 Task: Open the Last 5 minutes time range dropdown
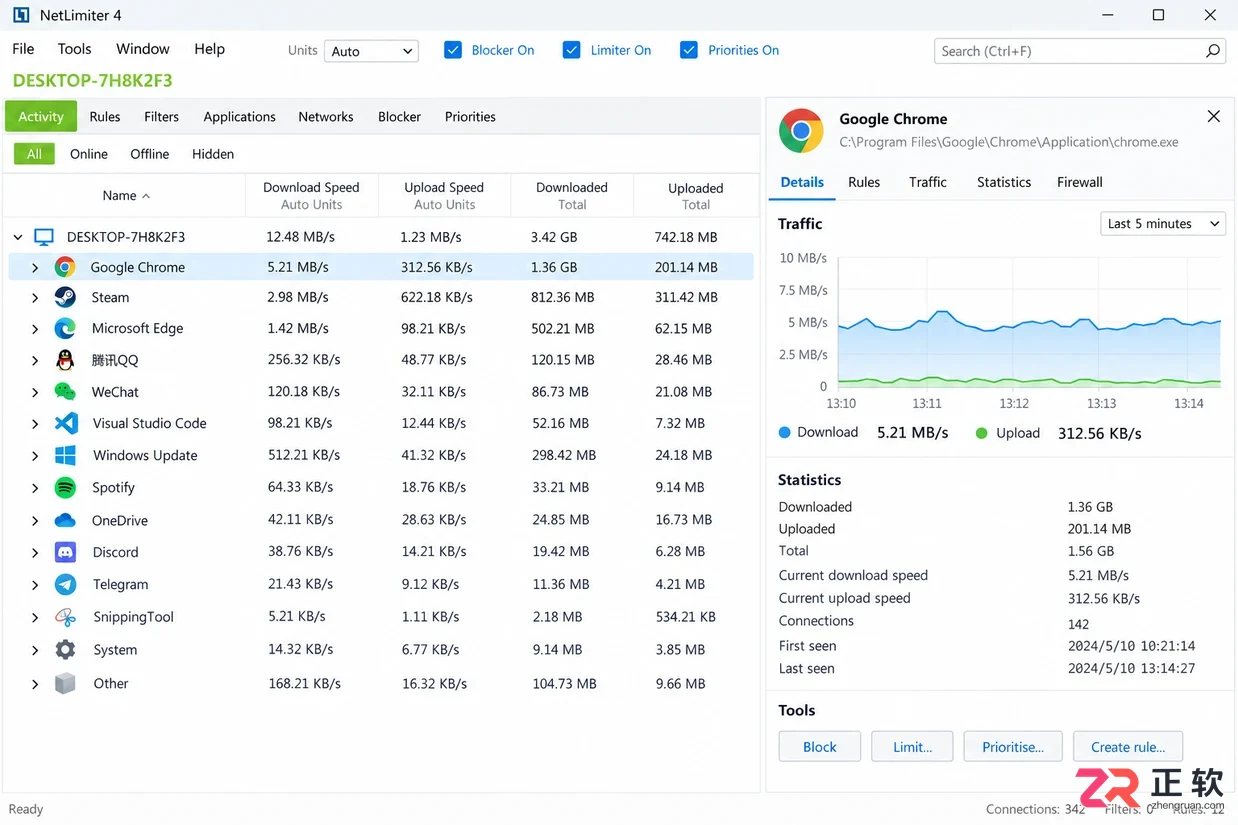[1163, 224]
